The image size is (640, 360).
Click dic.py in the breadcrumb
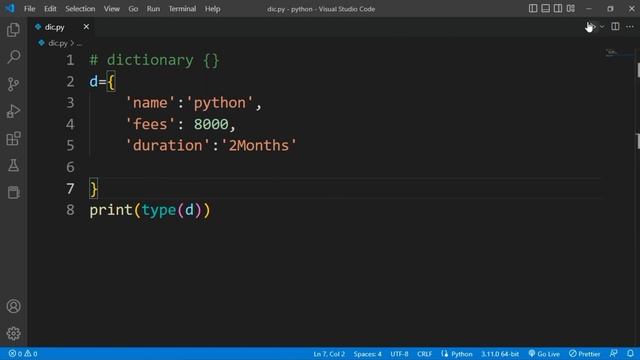coord(58,43)
